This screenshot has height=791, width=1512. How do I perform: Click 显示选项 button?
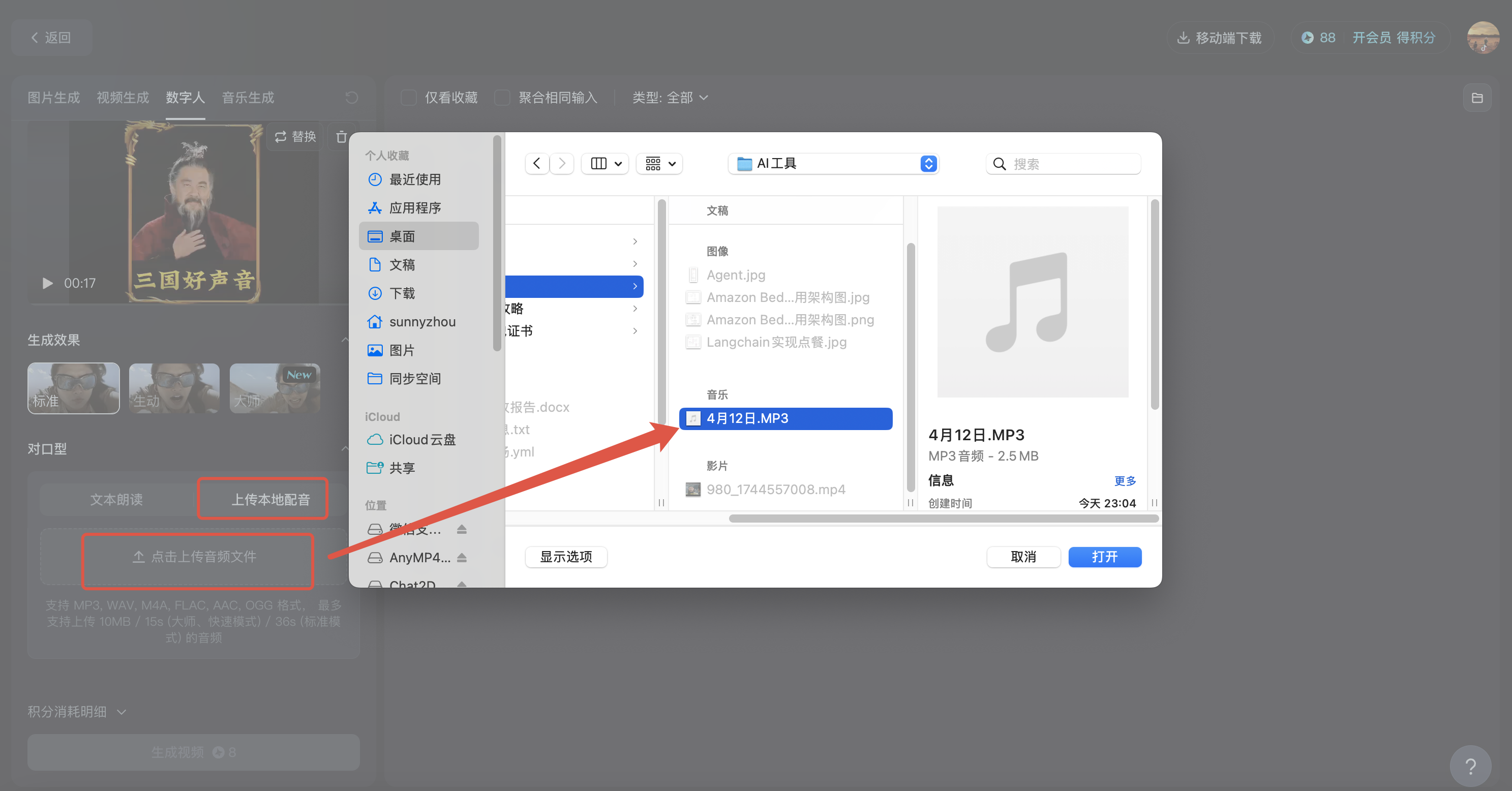(566, 557)
